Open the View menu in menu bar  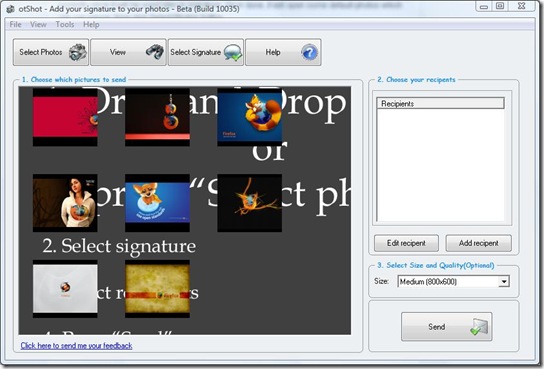point(38,24)
